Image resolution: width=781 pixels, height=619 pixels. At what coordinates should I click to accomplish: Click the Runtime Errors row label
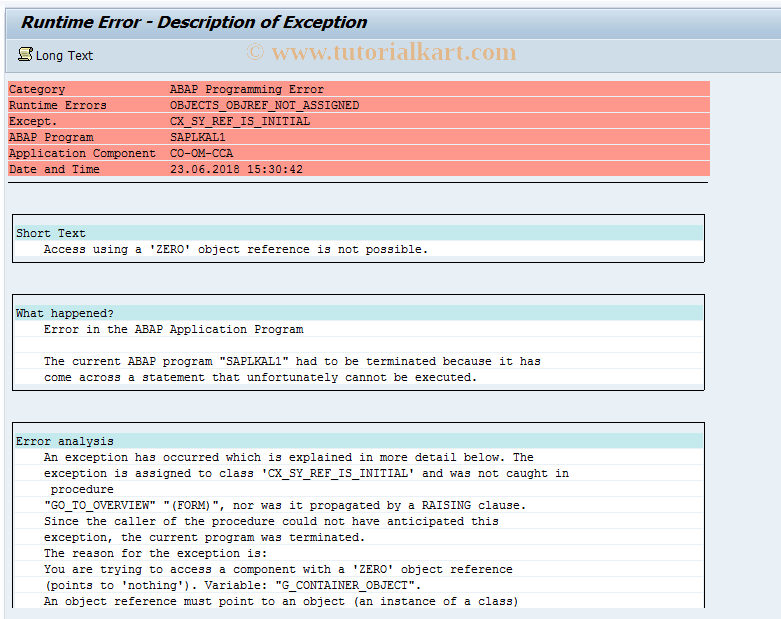pyautogui.click(x=58, y=105)
